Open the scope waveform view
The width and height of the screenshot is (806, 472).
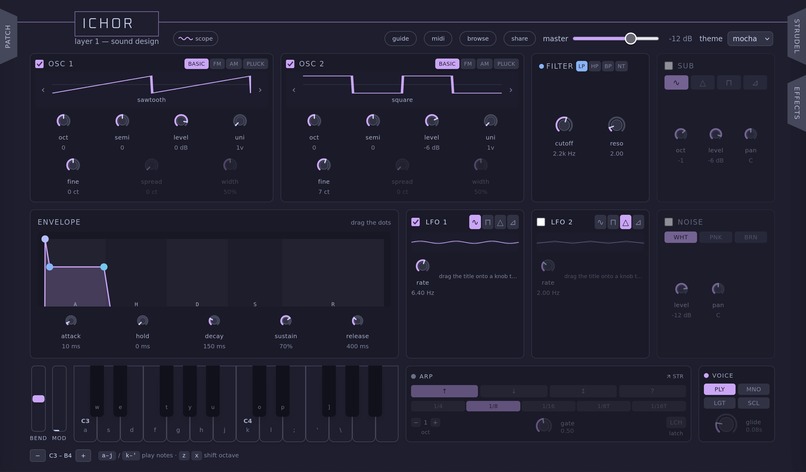tap(195, 39)
